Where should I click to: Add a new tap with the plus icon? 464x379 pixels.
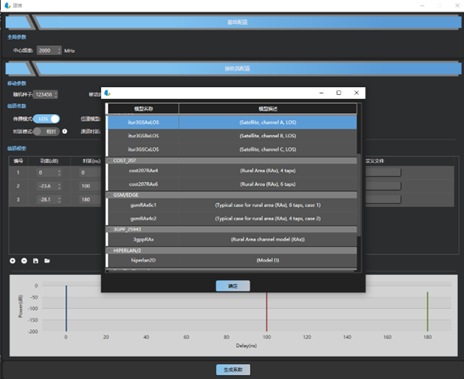coord(13,261)
